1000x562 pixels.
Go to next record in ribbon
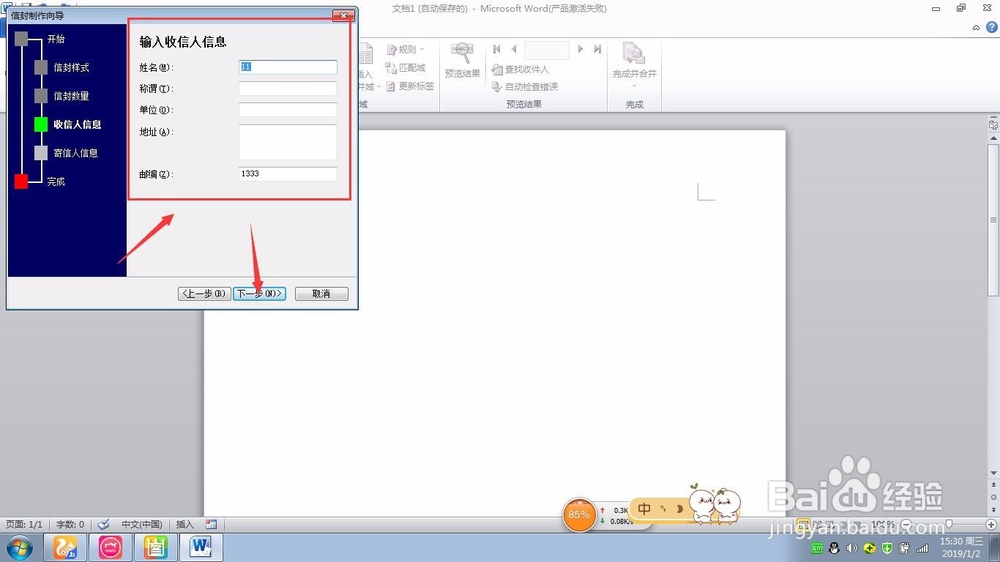tap(580, 49)
